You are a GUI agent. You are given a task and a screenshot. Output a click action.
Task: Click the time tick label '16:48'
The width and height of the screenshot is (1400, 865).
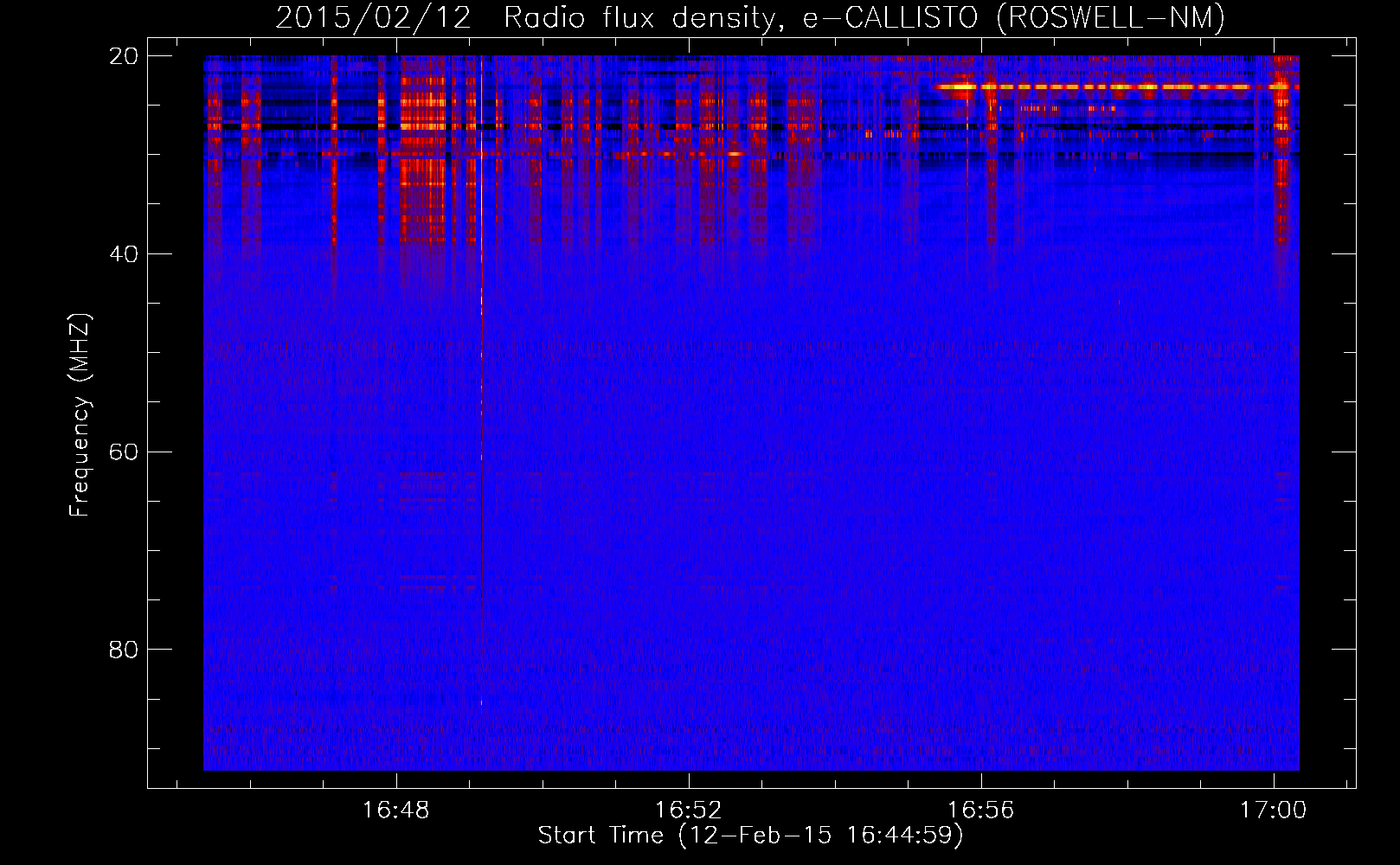click(x=395, y=811)
